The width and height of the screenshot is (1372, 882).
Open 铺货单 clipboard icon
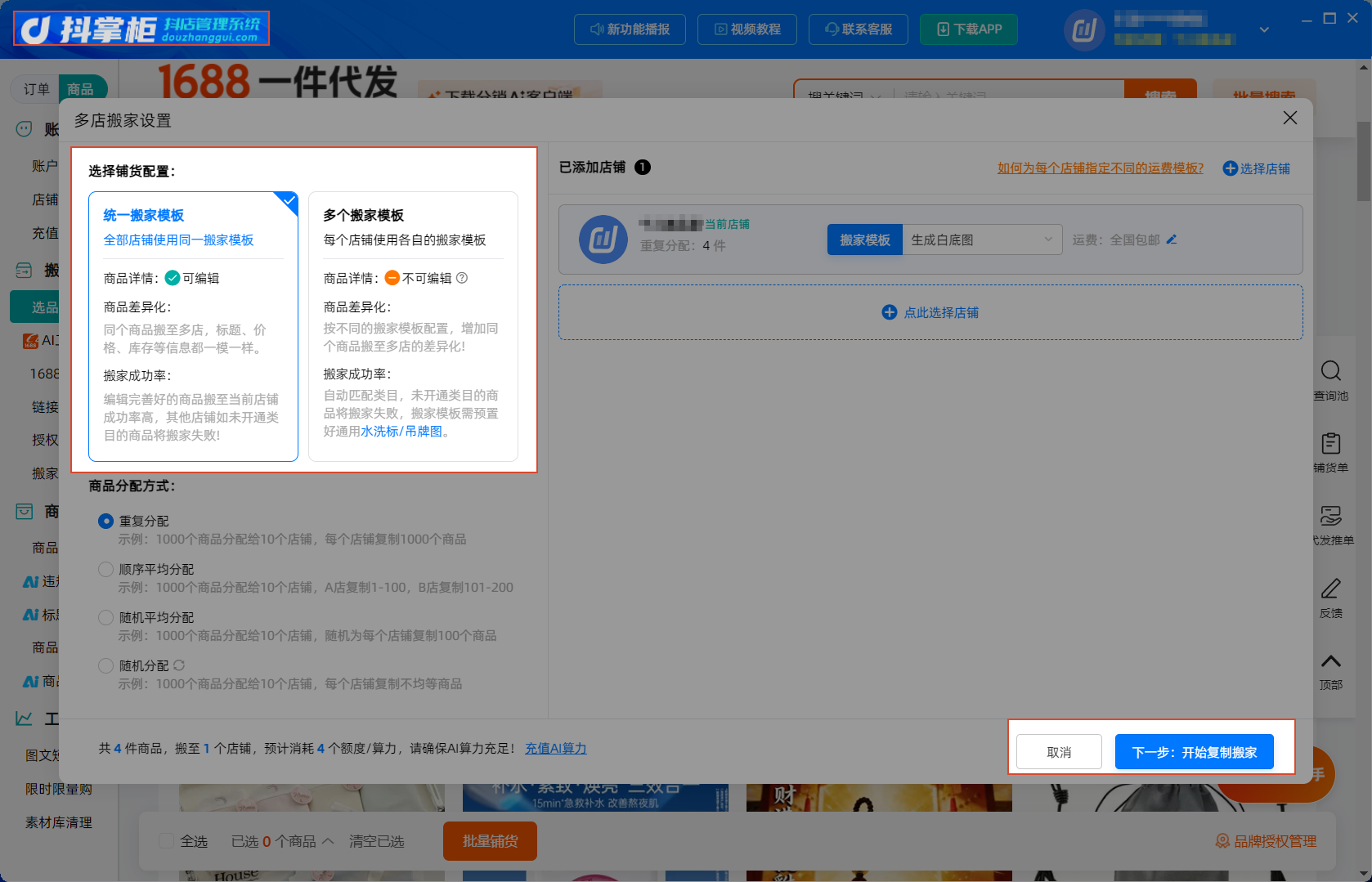[1330, 443]
